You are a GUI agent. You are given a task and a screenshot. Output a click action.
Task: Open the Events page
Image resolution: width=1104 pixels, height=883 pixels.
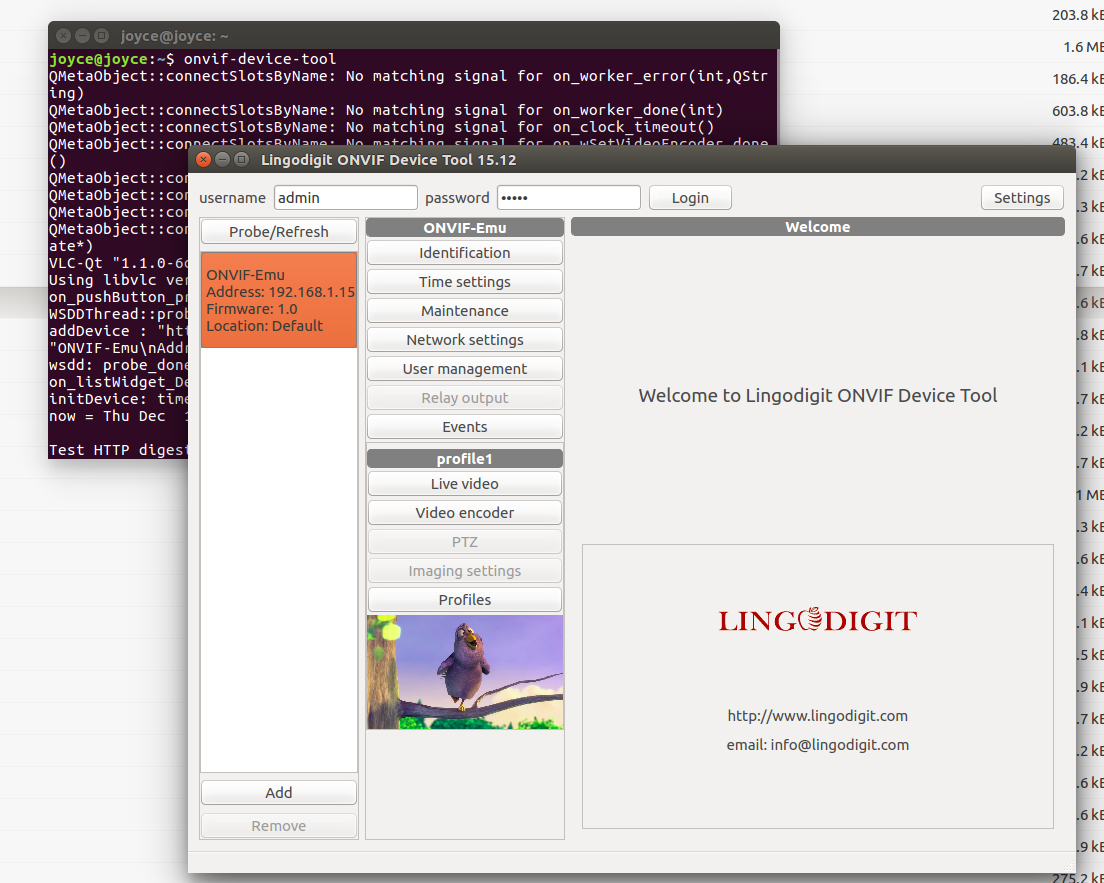pyautogui.click(x=465, y=427)
